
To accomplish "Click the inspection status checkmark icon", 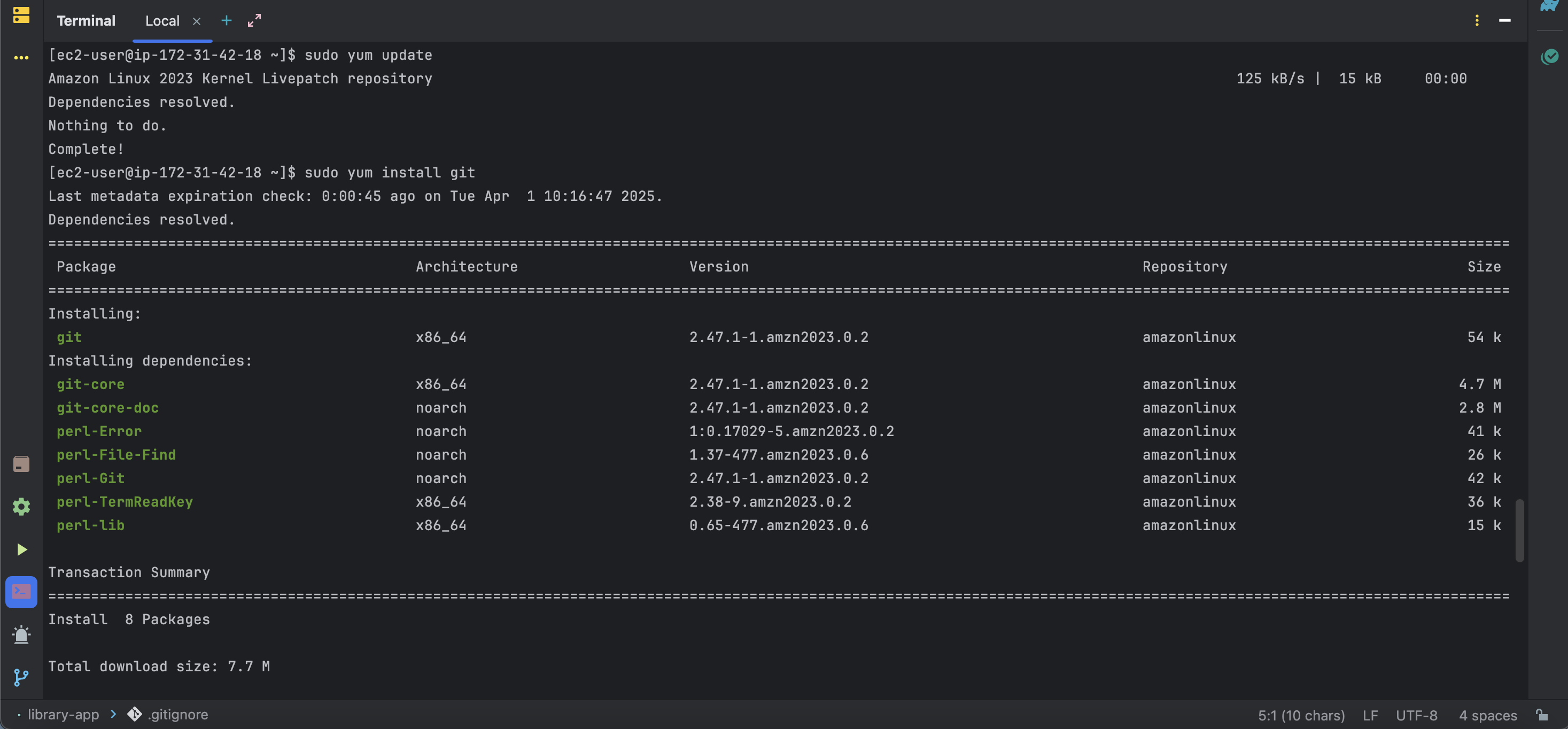I will pyautogui.click(x=1549, y=57).
